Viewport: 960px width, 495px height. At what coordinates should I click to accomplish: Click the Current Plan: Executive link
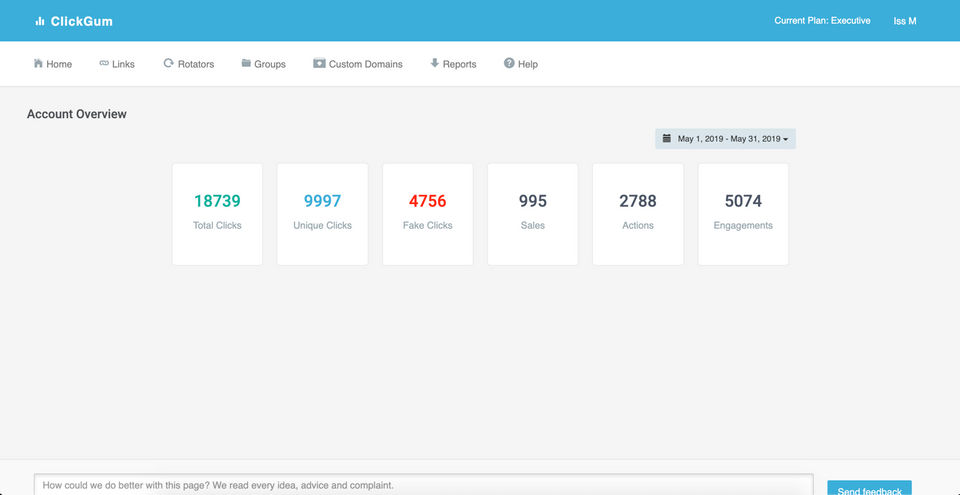pyautogui.click(x=822, y=21)
